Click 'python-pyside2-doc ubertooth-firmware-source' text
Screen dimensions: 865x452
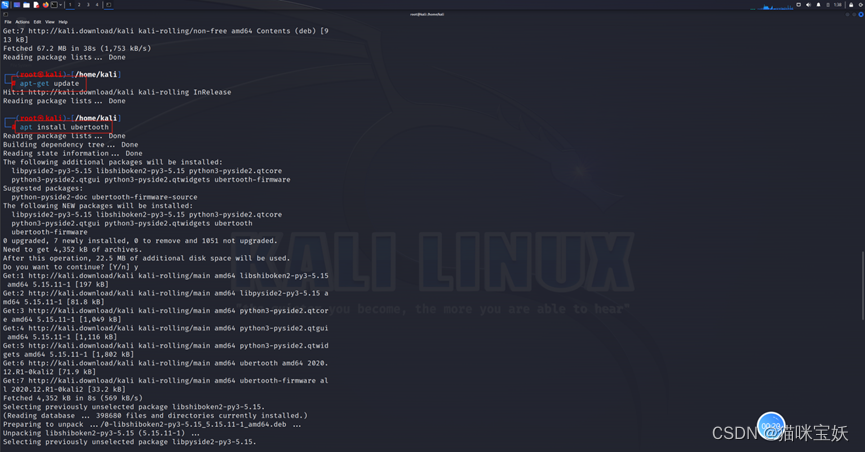(104, 197)
